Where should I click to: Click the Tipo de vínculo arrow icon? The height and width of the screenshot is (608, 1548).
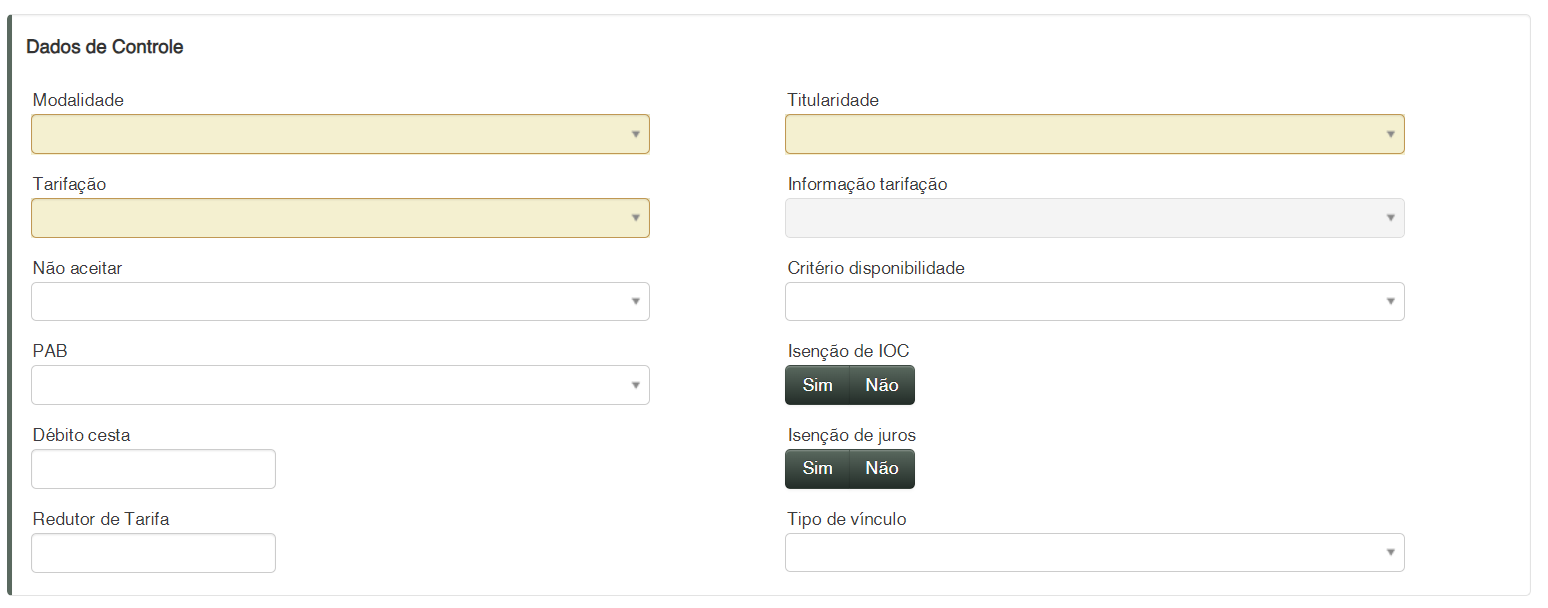[1390, 553]
